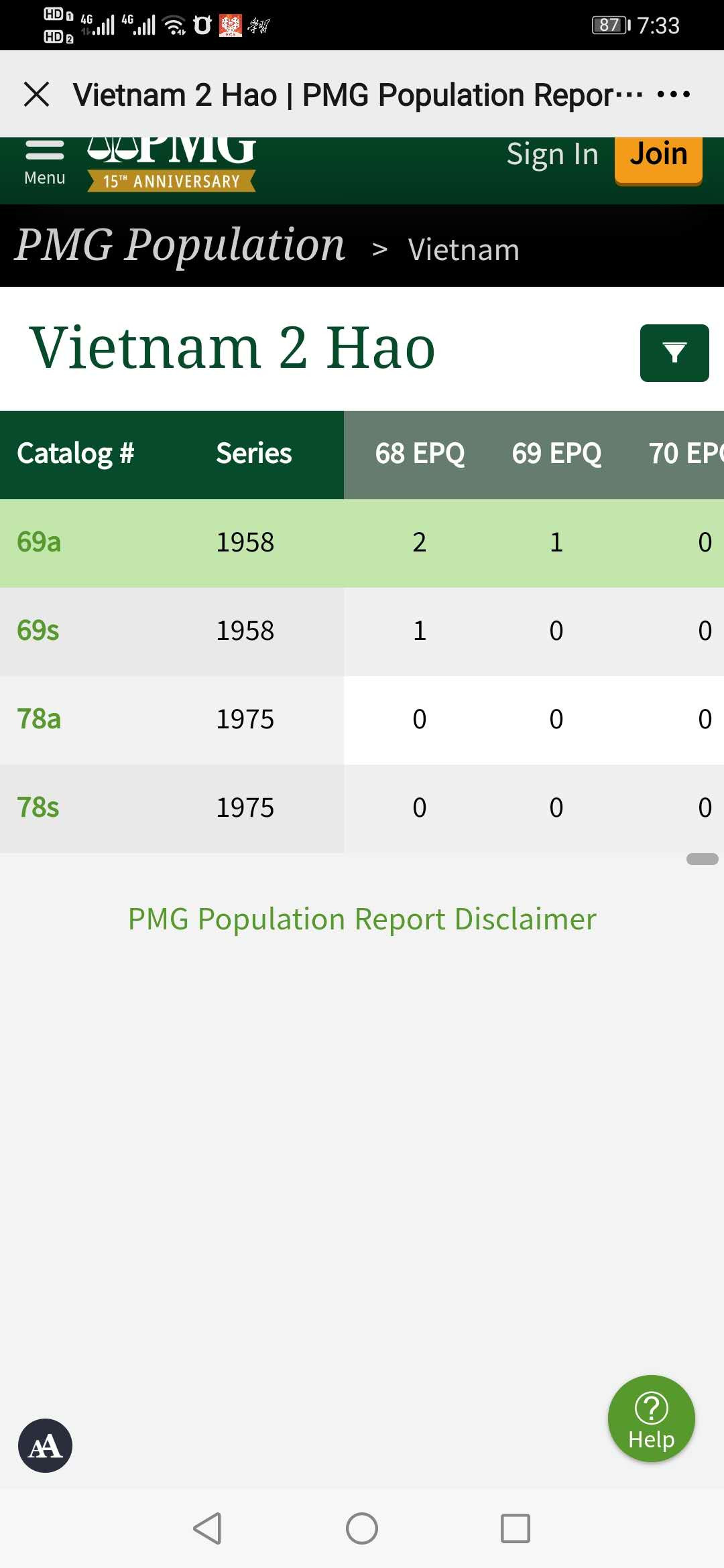
Task: Tap the green Help chat button
Action: click(x=651, y=1419)
